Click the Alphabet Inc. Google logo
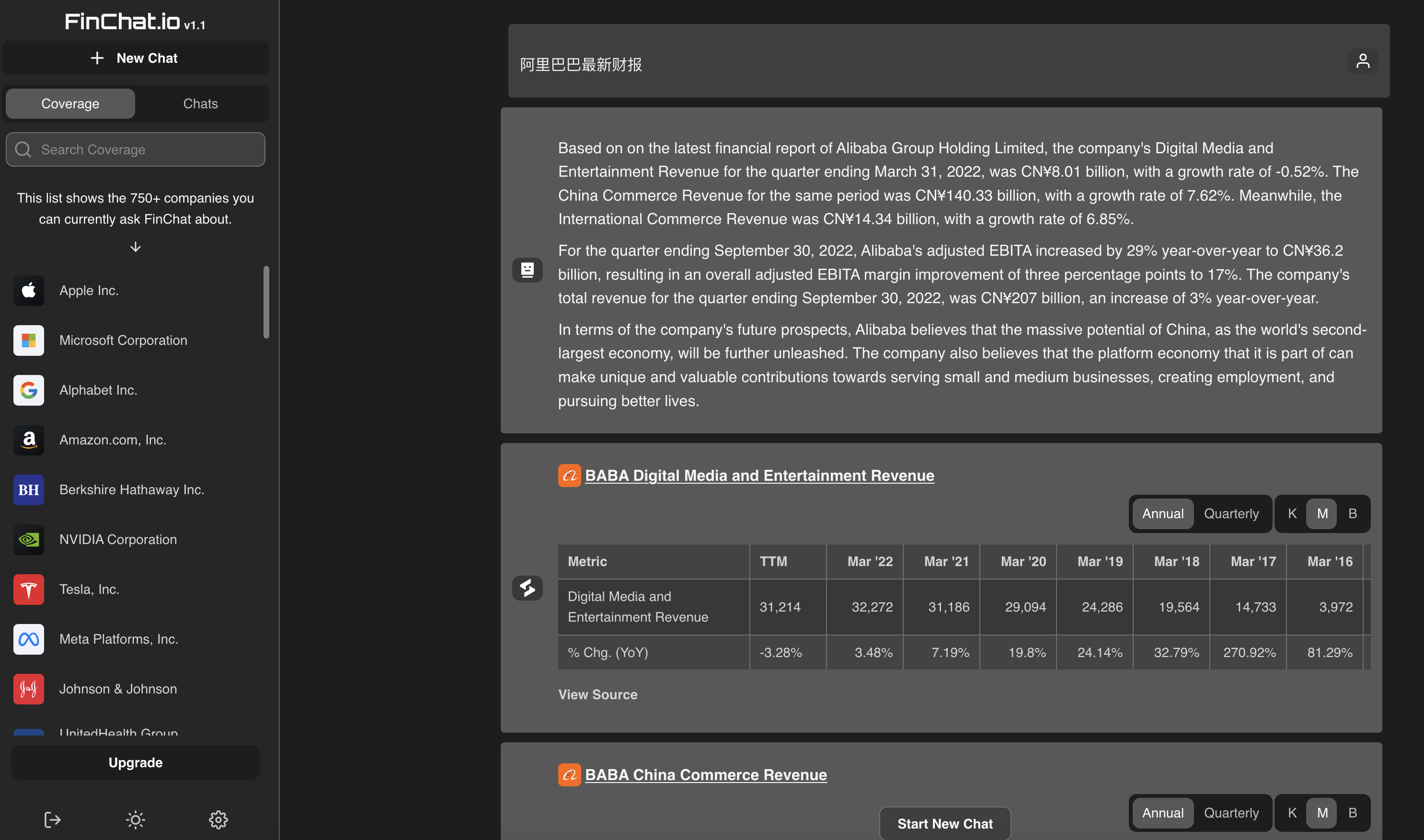Viewport: 1424px width, 840px height. [x=29, y=390]
